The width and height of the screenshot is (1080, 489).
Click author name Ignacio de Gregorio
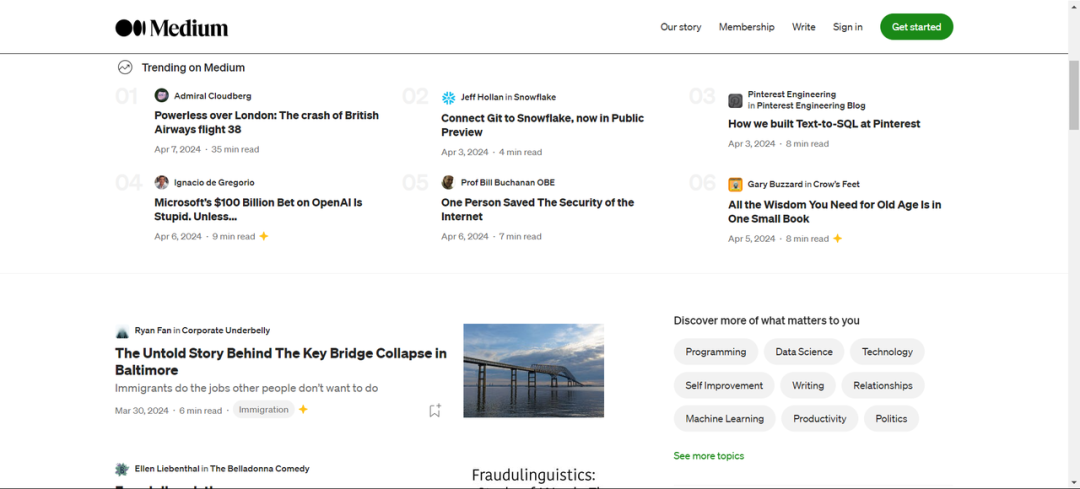pyautogui.click(x=214, y=183)
